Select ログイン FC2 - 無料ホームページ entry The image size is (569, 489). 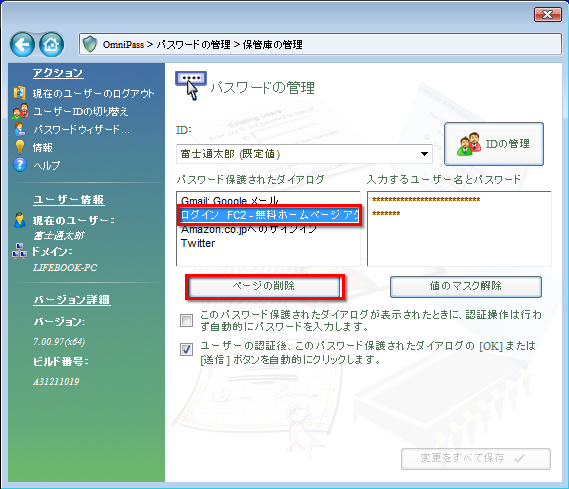click(x=270, y=215)
